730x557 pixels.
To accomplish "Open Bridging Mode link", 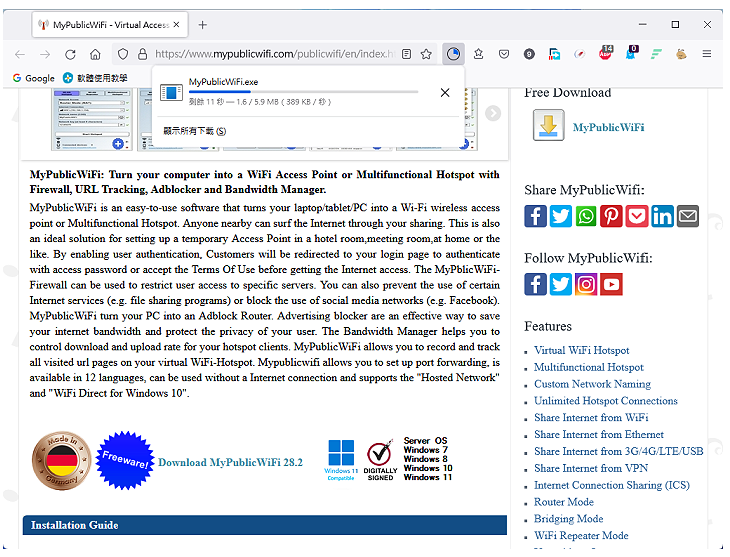I will [568, 518].
